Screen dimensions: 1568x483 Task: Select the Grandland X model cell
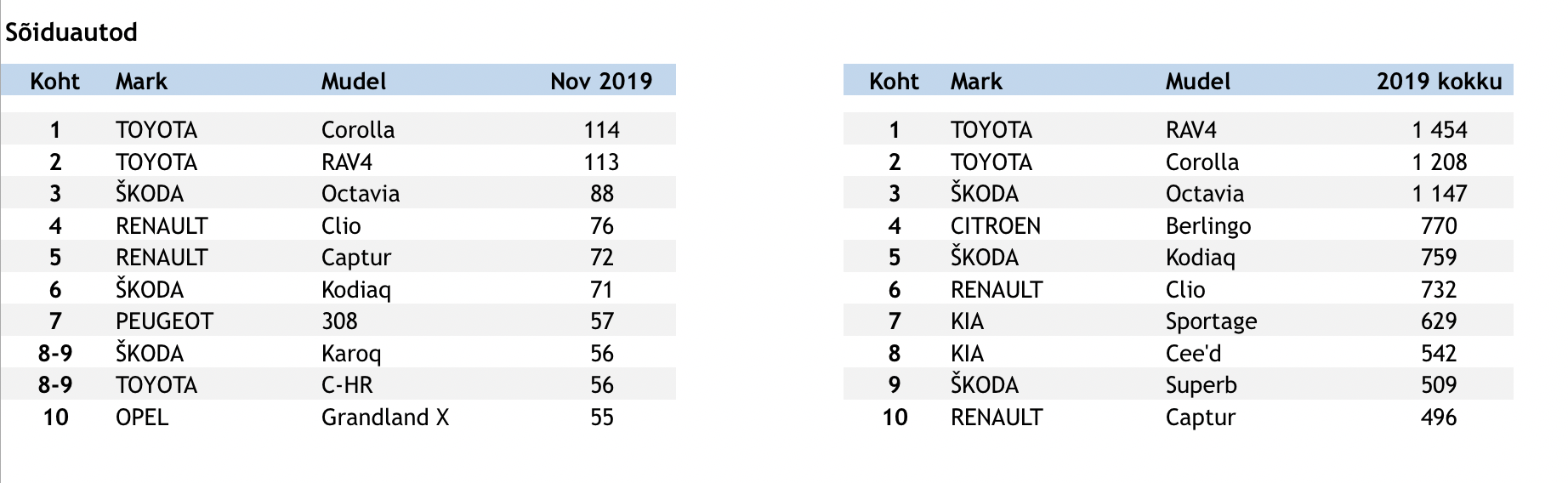point(385,418)
